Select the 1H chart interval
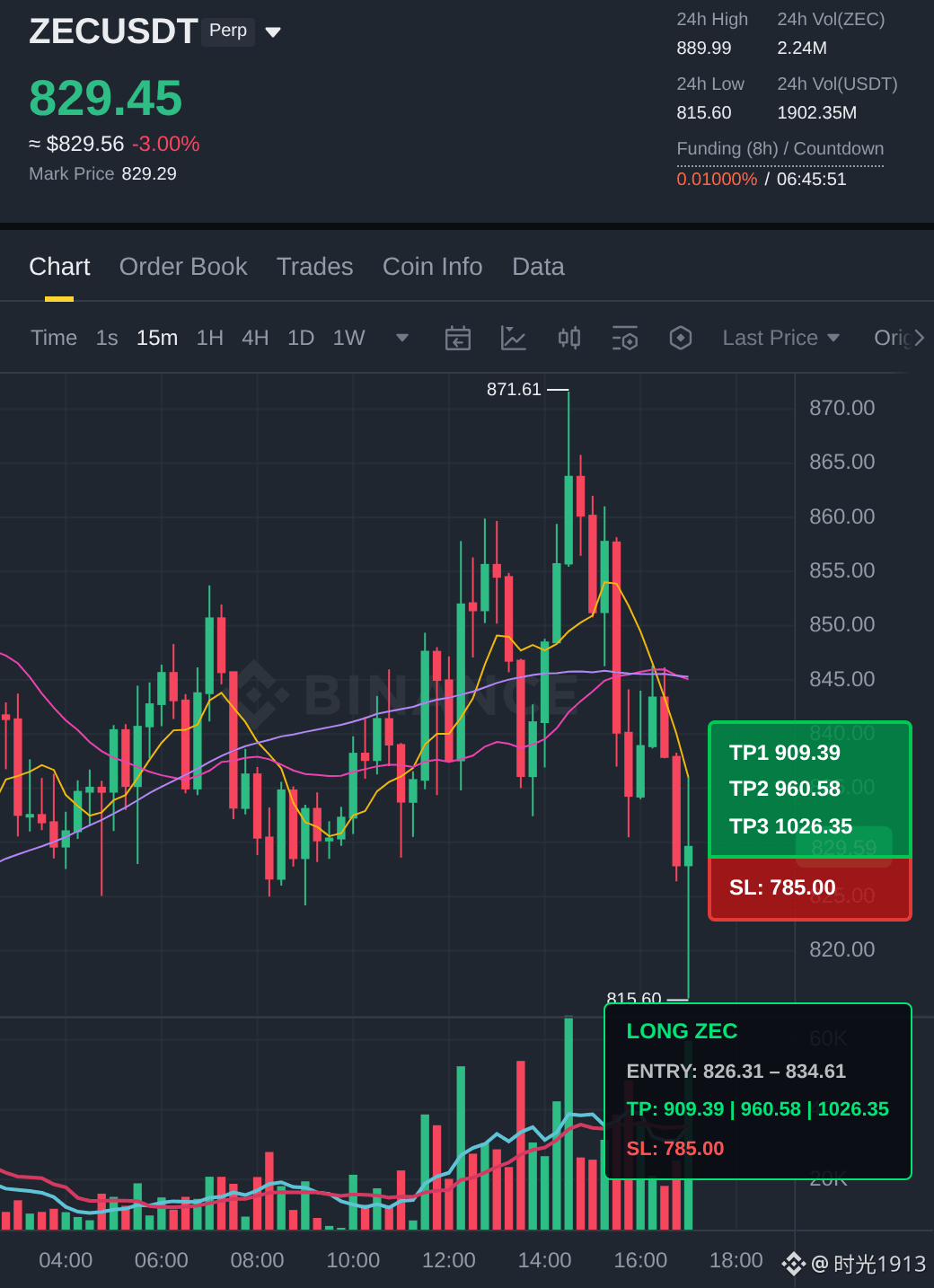 [210, 338]
